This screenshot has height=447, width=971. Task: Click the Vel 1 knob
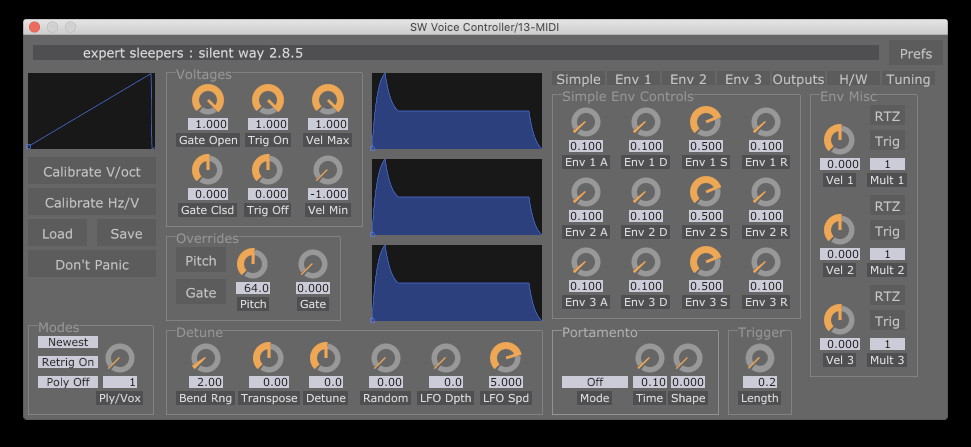839,139
